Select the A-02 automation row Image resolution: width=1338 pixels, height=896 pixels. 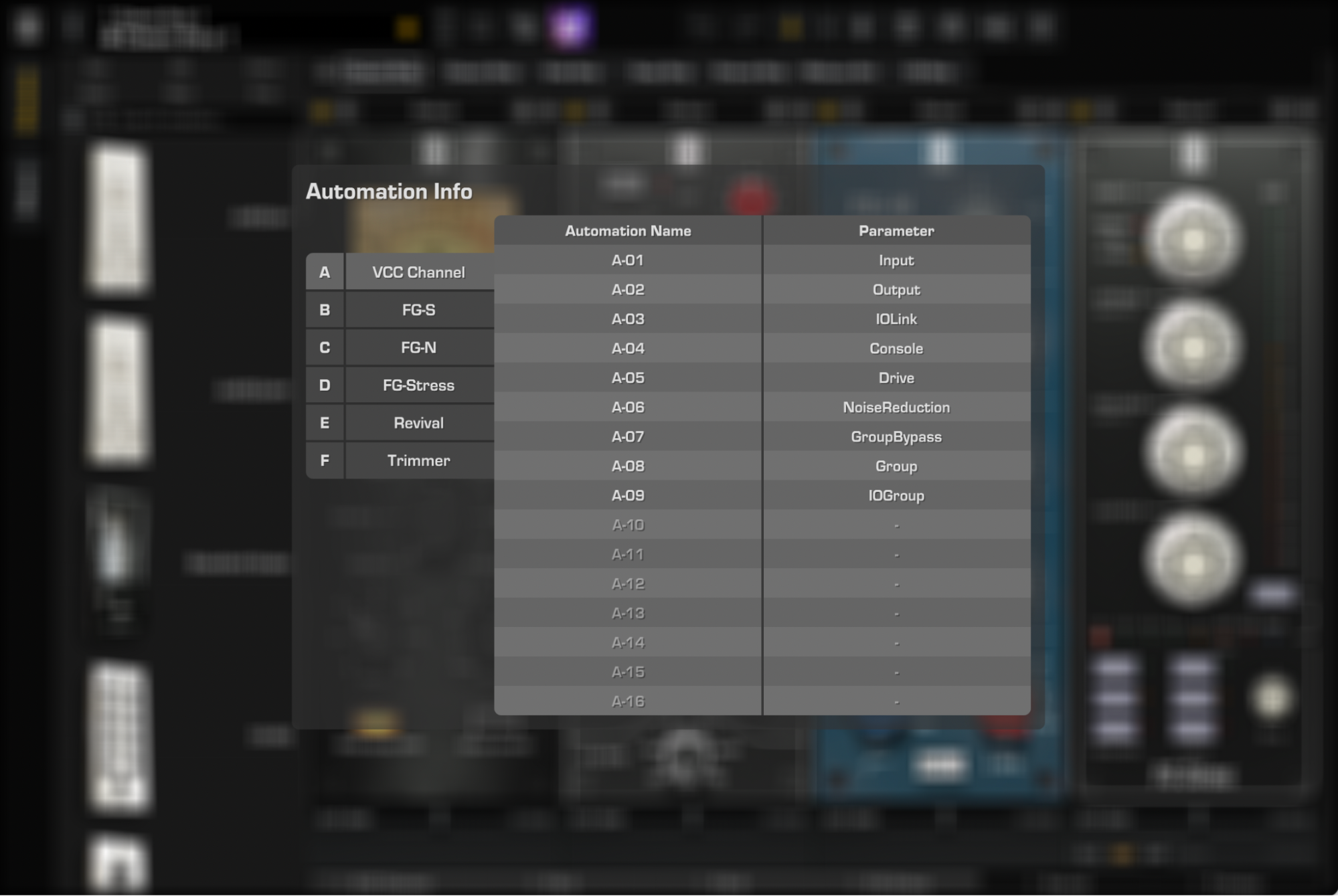coord(762,290)
